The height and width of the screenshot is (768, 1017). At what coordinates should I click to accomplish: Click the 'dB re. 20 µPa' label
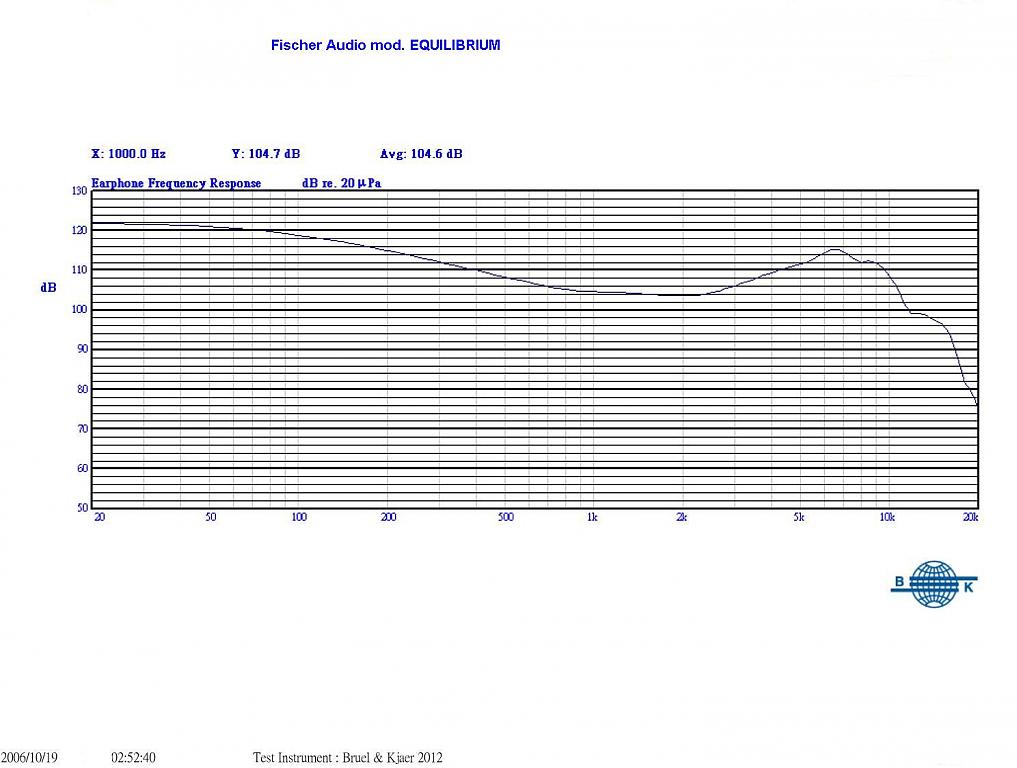[341, 183]
